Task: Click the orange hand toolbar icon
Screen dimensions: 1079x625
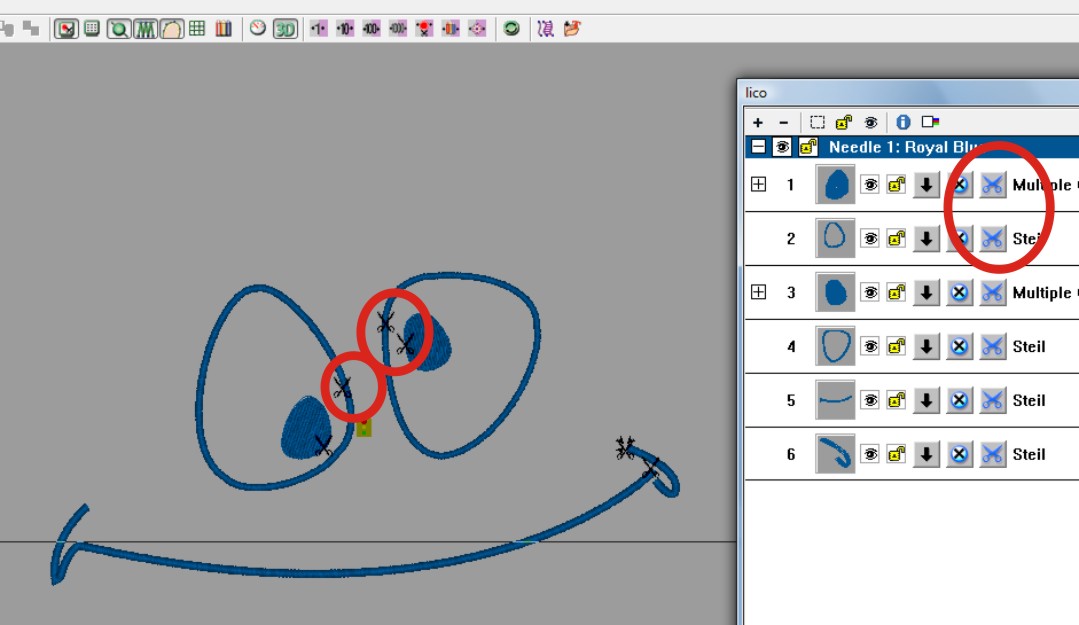Action: click(572, 29)
